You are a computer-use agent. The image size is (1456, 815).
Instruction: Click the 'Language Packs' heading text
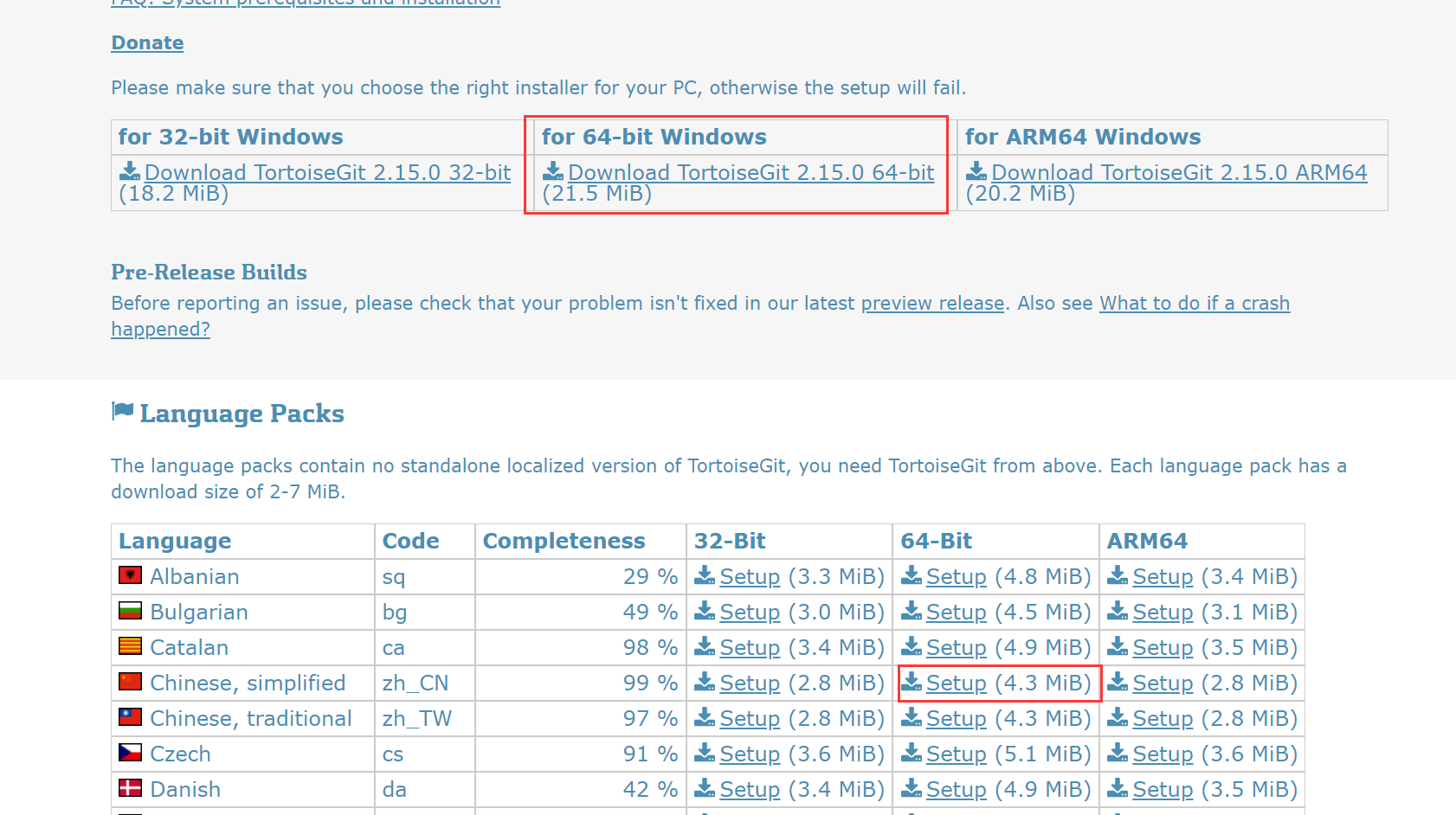(242, 414)
